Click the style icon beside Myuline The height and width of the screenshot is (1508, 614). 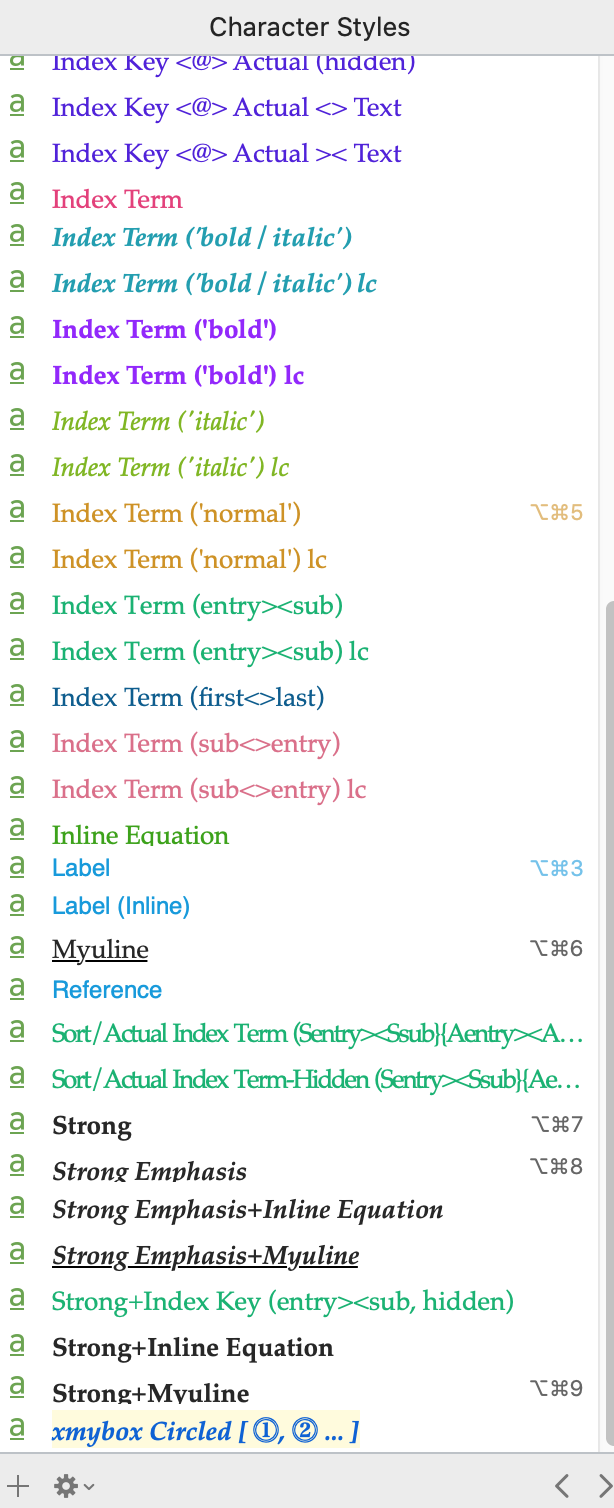point(17,948)
